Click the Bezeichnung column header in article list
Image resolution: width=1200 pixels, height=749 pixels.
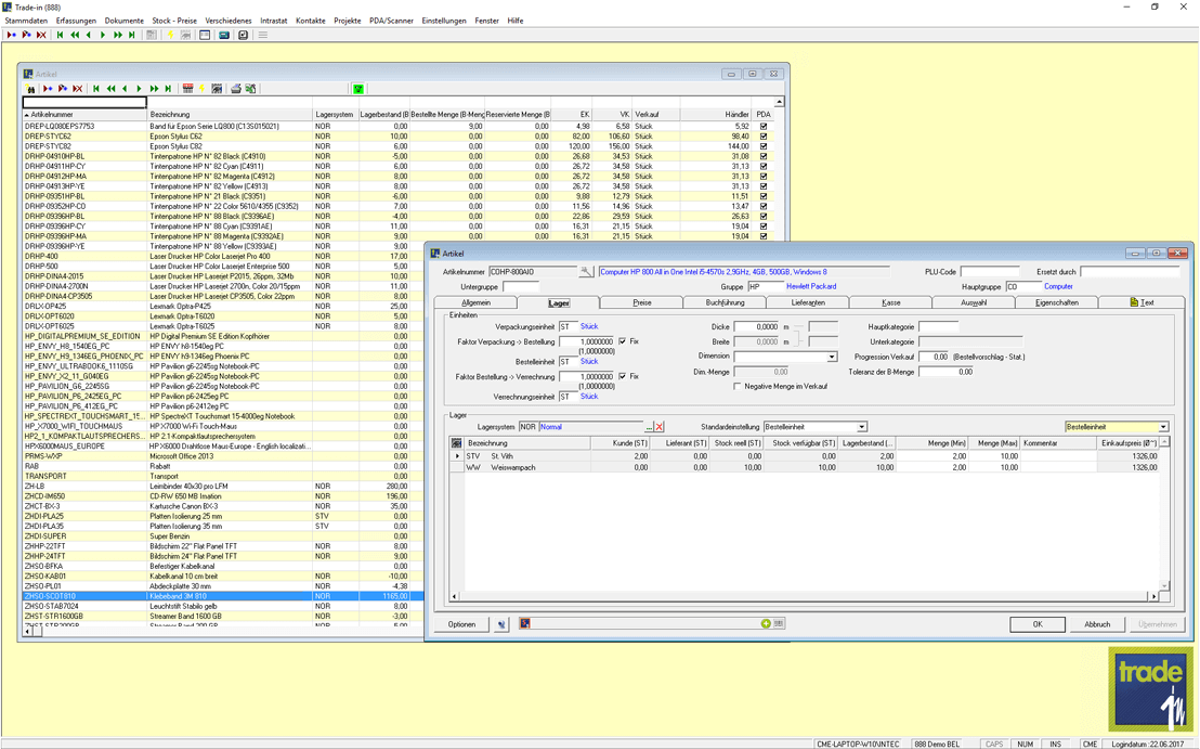[229, 115]
